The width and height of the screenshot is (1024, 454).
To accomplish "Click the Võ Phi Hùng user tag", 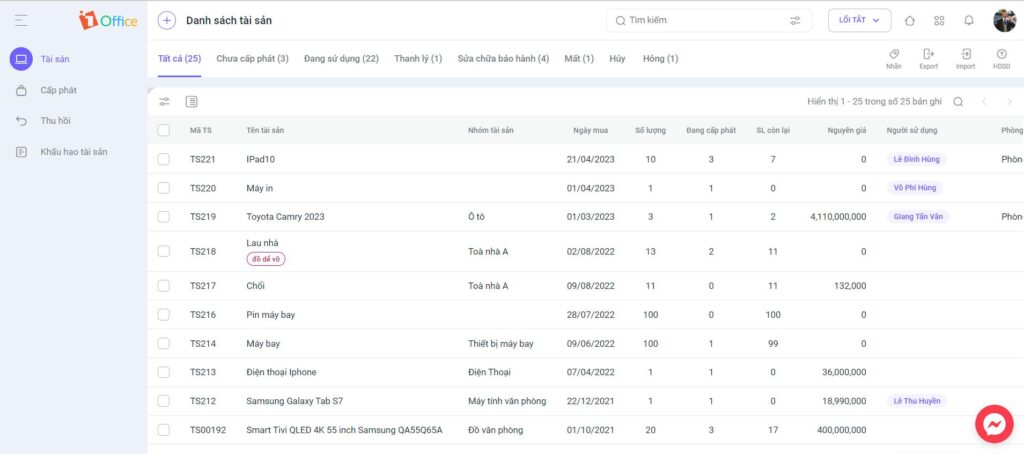I will [914, 187].
